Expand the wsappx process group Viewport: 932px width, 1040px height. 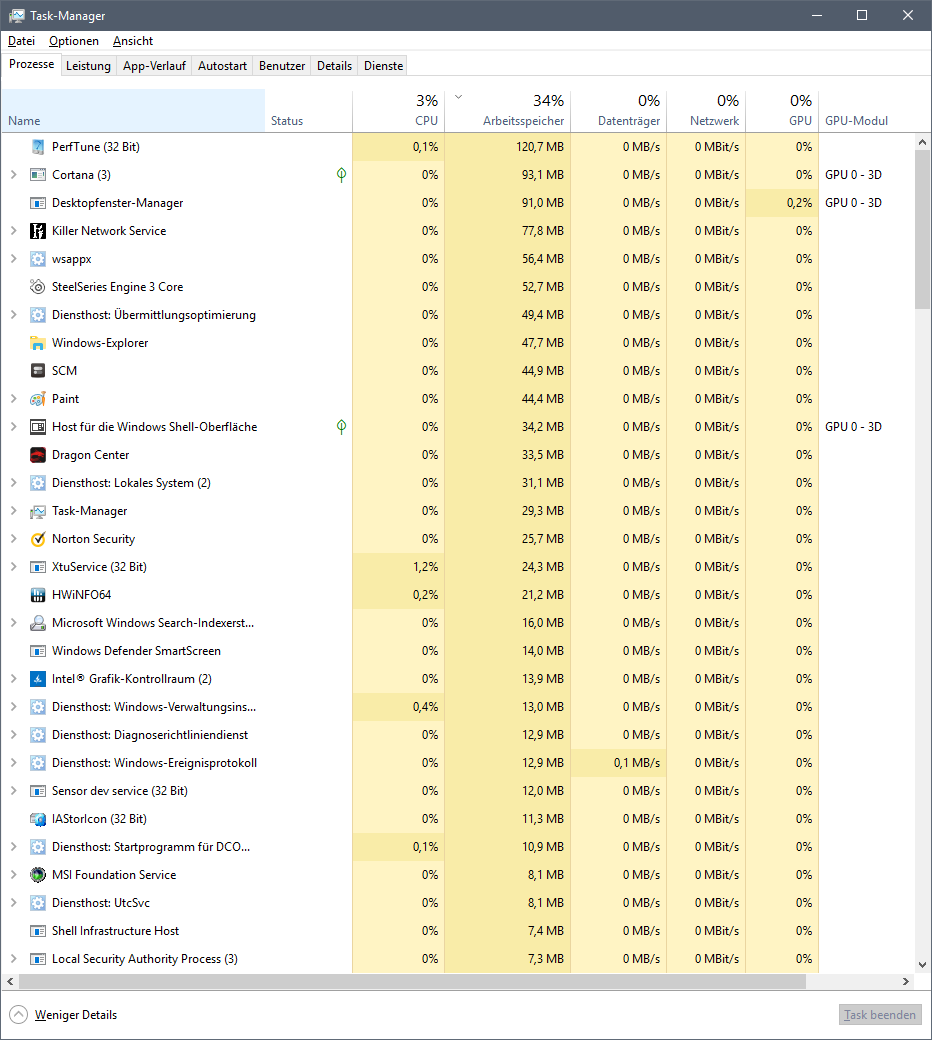point(13,259)
